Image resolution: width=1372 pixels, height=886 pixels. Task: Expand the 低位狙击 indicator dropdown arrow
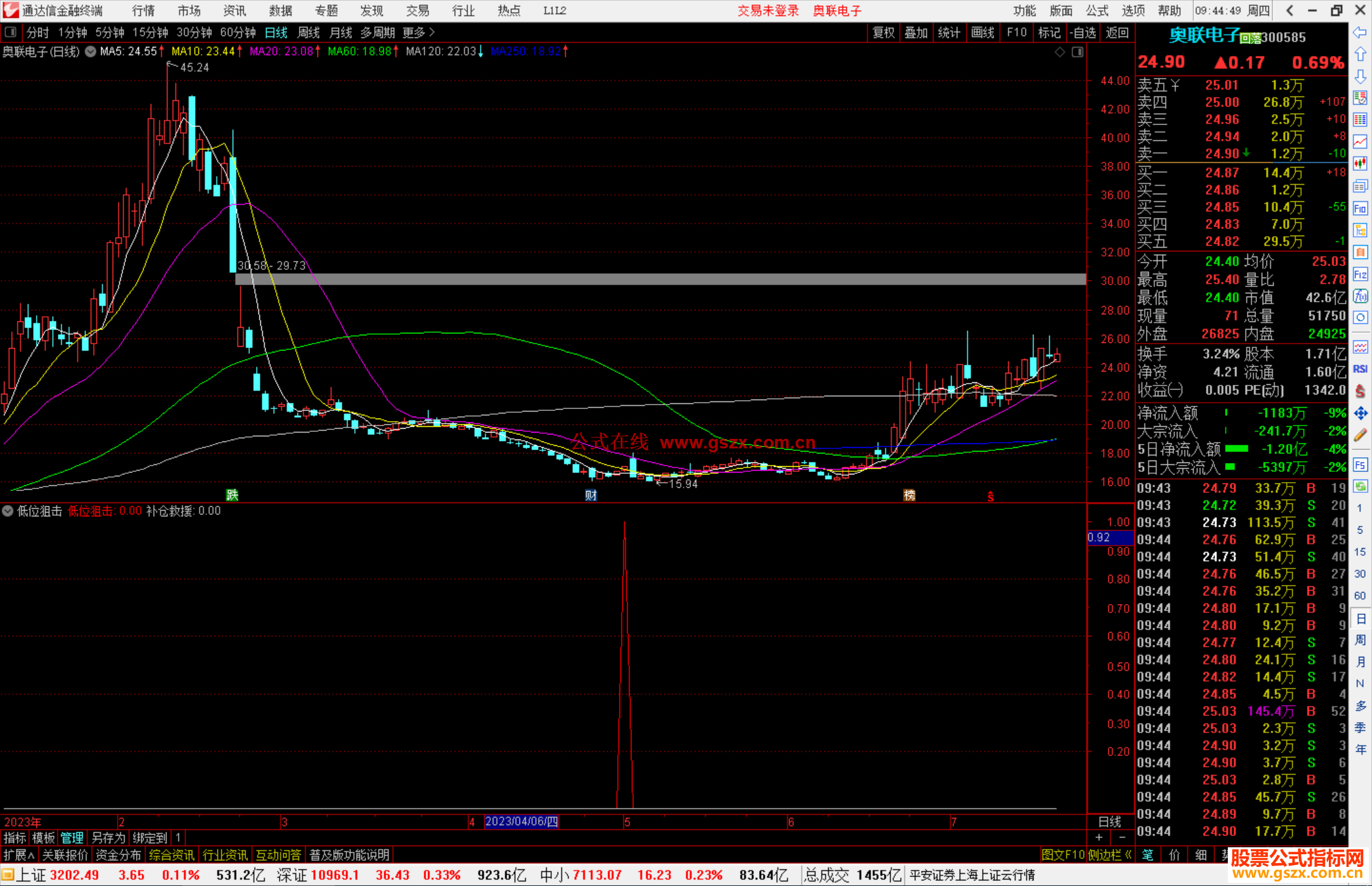coord(8,511)
